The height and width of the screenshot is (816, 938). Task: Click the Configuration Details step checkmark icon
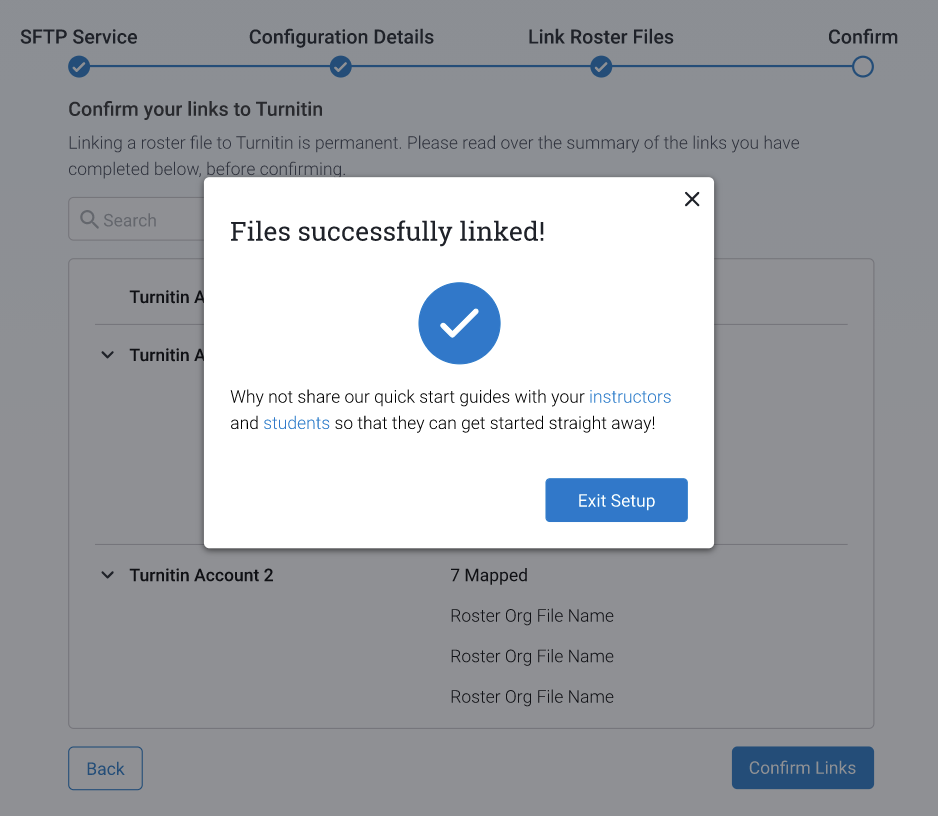coord(341,67)
